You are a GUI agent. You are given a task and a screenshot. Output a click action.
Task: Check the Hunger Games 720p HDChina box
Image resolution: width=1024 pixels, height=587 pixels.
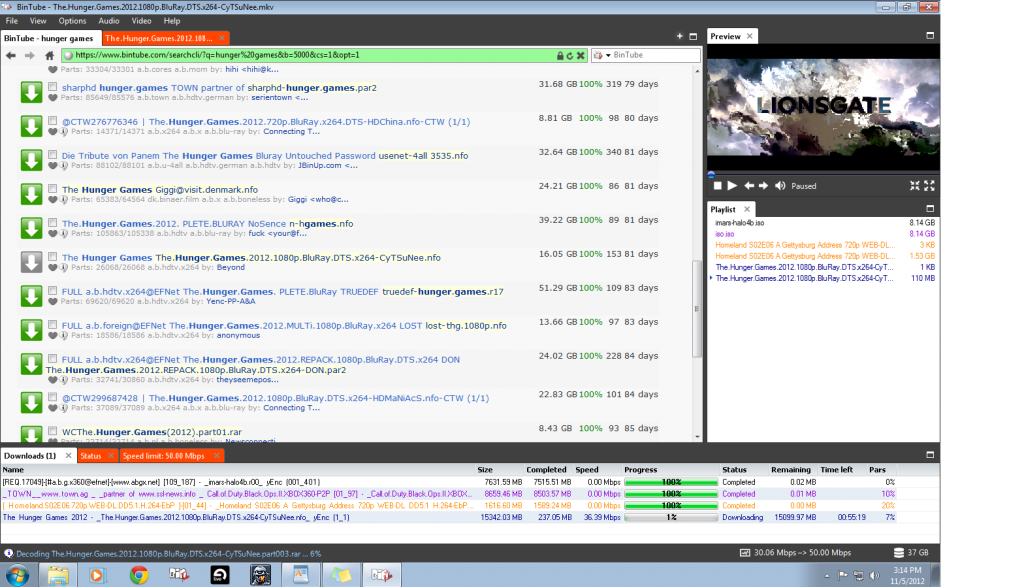point(52,122)
